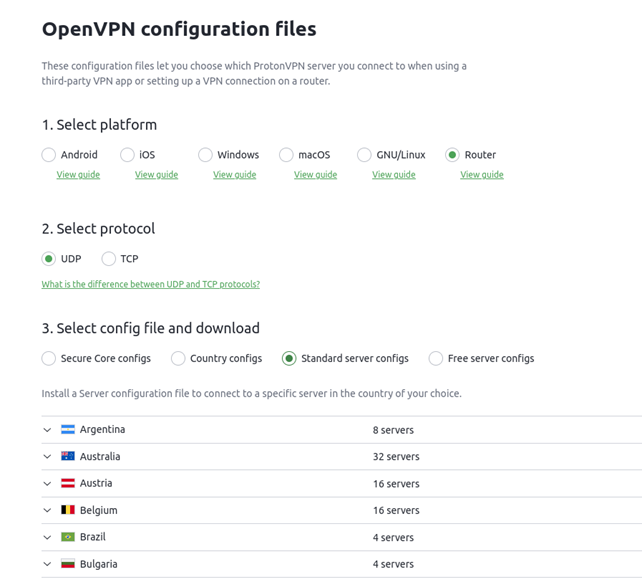
Task: Click the Austria country name
Action: [96, 483]
